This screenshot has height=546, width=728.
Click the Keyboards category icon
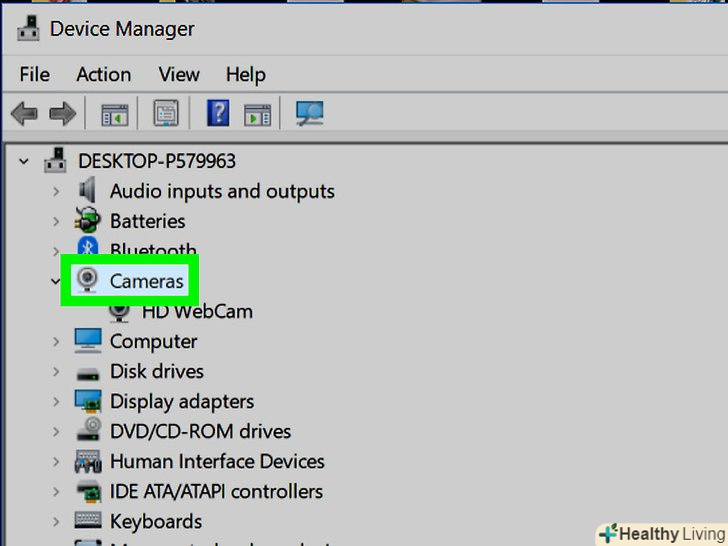[88, 521]
